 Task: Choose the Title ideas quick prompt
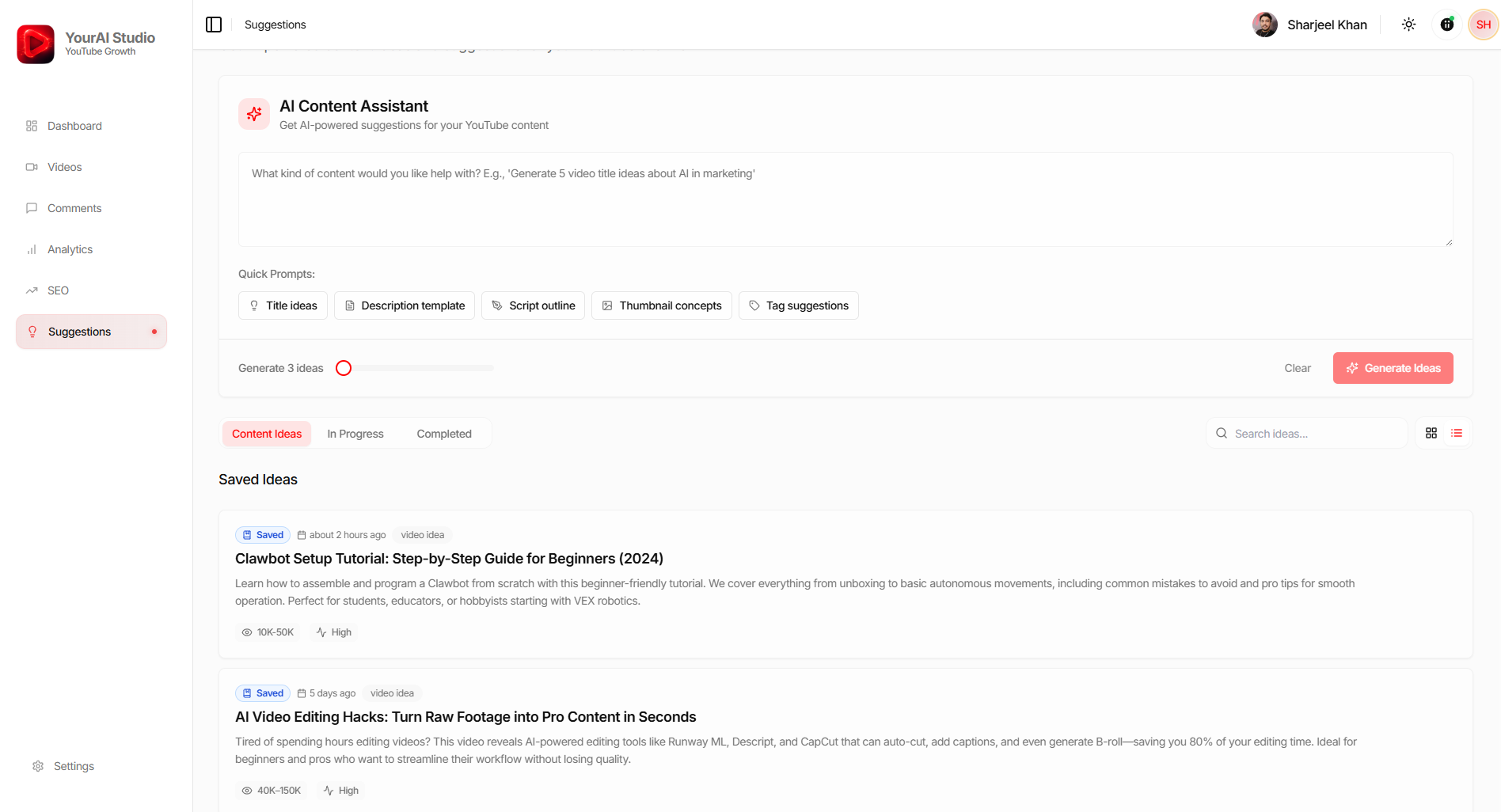click(283, 305)
